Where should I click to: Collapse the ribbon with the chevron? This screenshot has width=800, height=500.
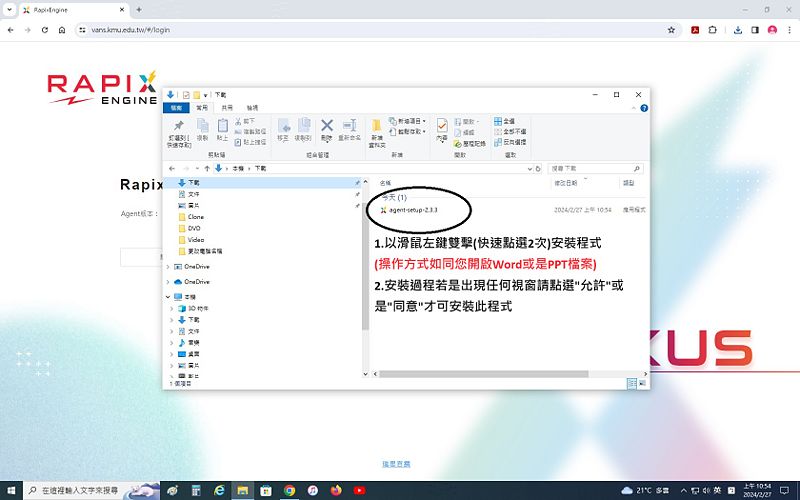pyautogui.click(x=634, y=108)
